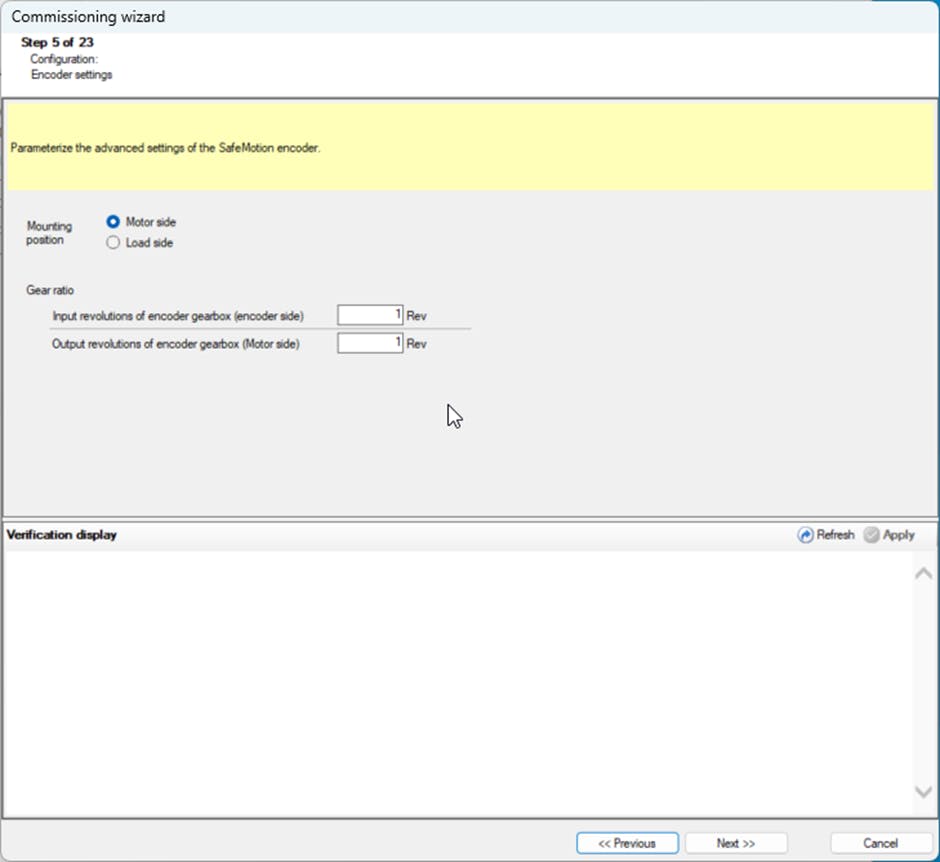Click the input revolutions encoder side field
Screen dimensions: 940x862
[370, 315]
